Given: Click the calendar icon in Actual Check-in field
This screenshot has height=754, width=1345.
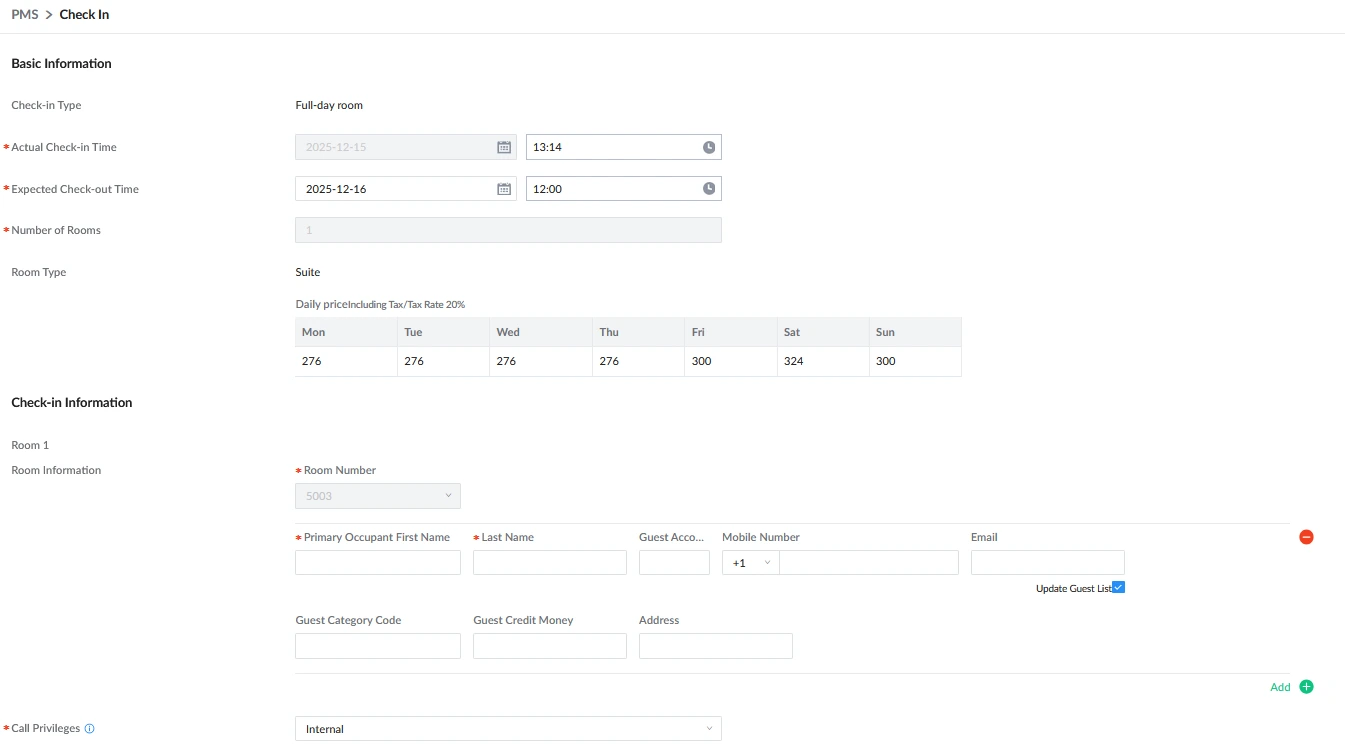Looking at the screenshot, I should (504, 146).
